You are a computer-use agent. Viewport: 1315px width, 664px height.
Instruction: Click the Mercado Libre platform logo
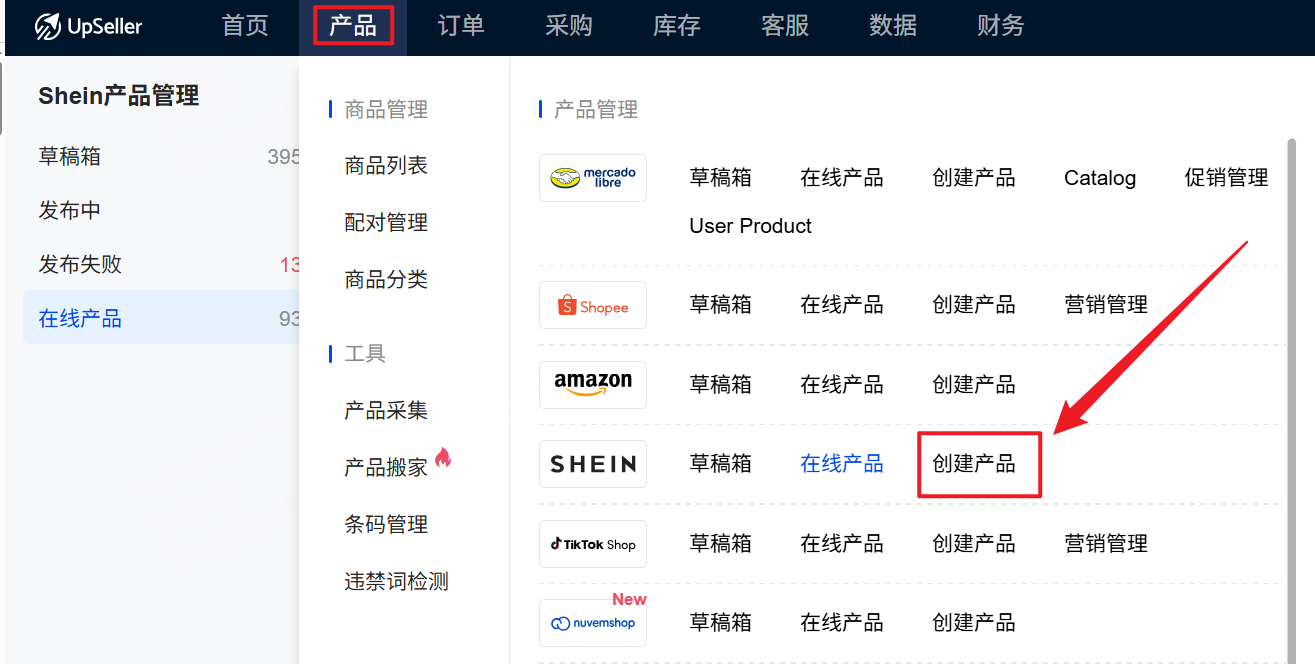click(593, 178)
